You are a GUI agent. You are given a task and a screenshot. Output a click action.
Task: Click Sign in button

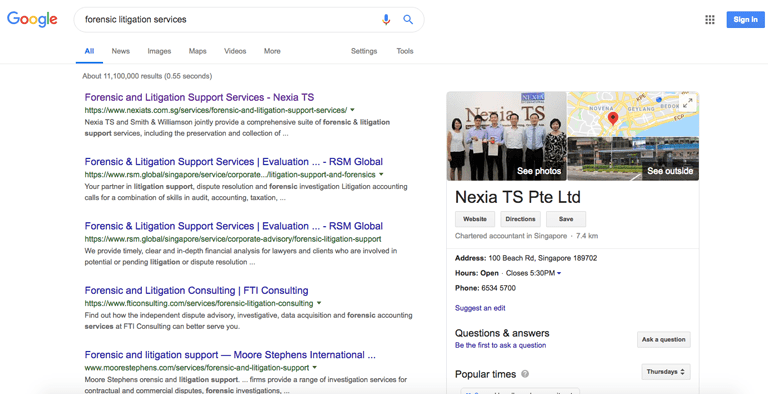pos(745,20)
